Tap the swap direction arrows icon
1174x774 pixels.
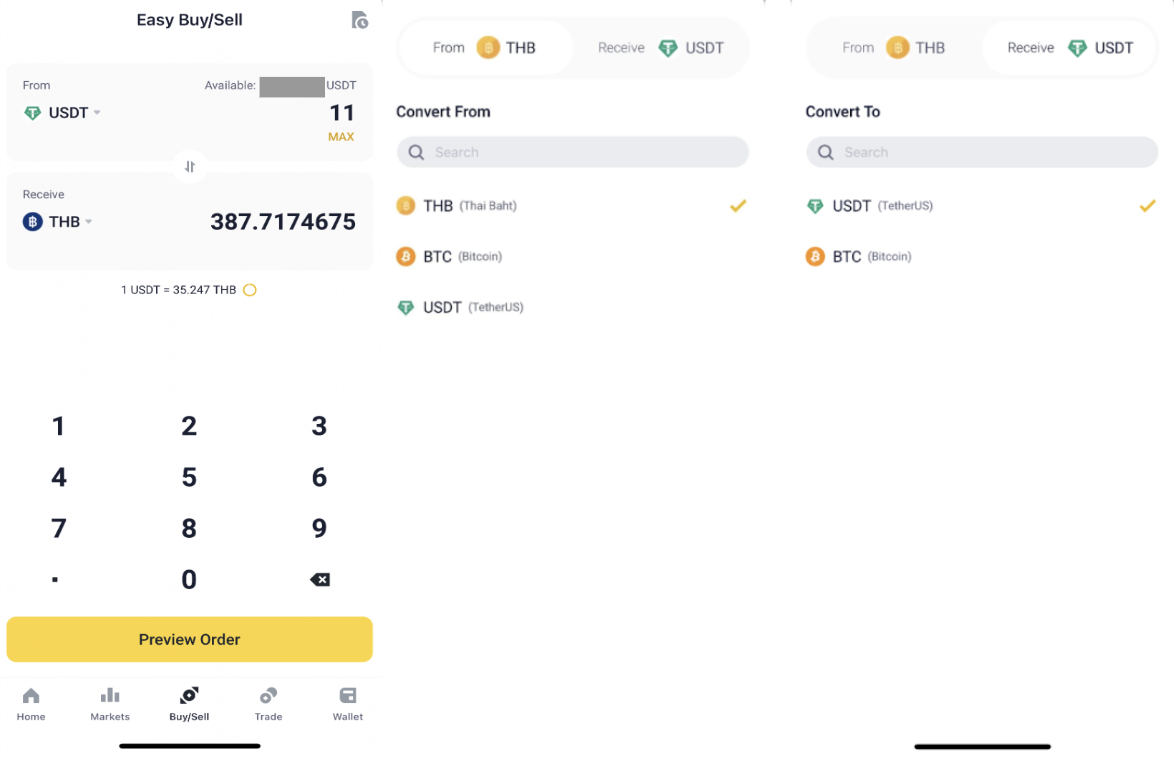click(190, 167)
